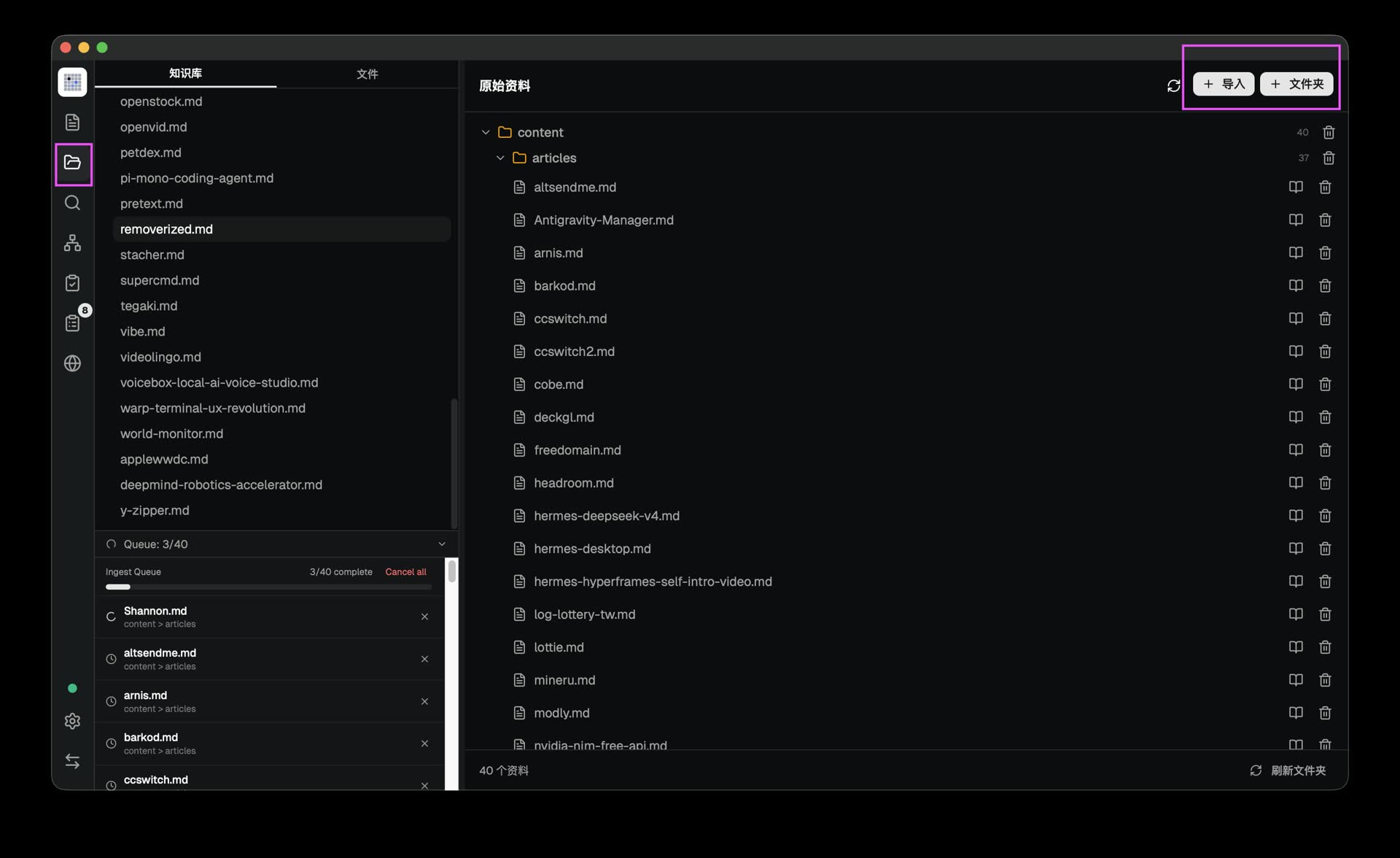The height and width of the screenshot is (858, 1400).
Task: Remove altsendme.md from the ingest queue
Action: click(x=424, y=659)
